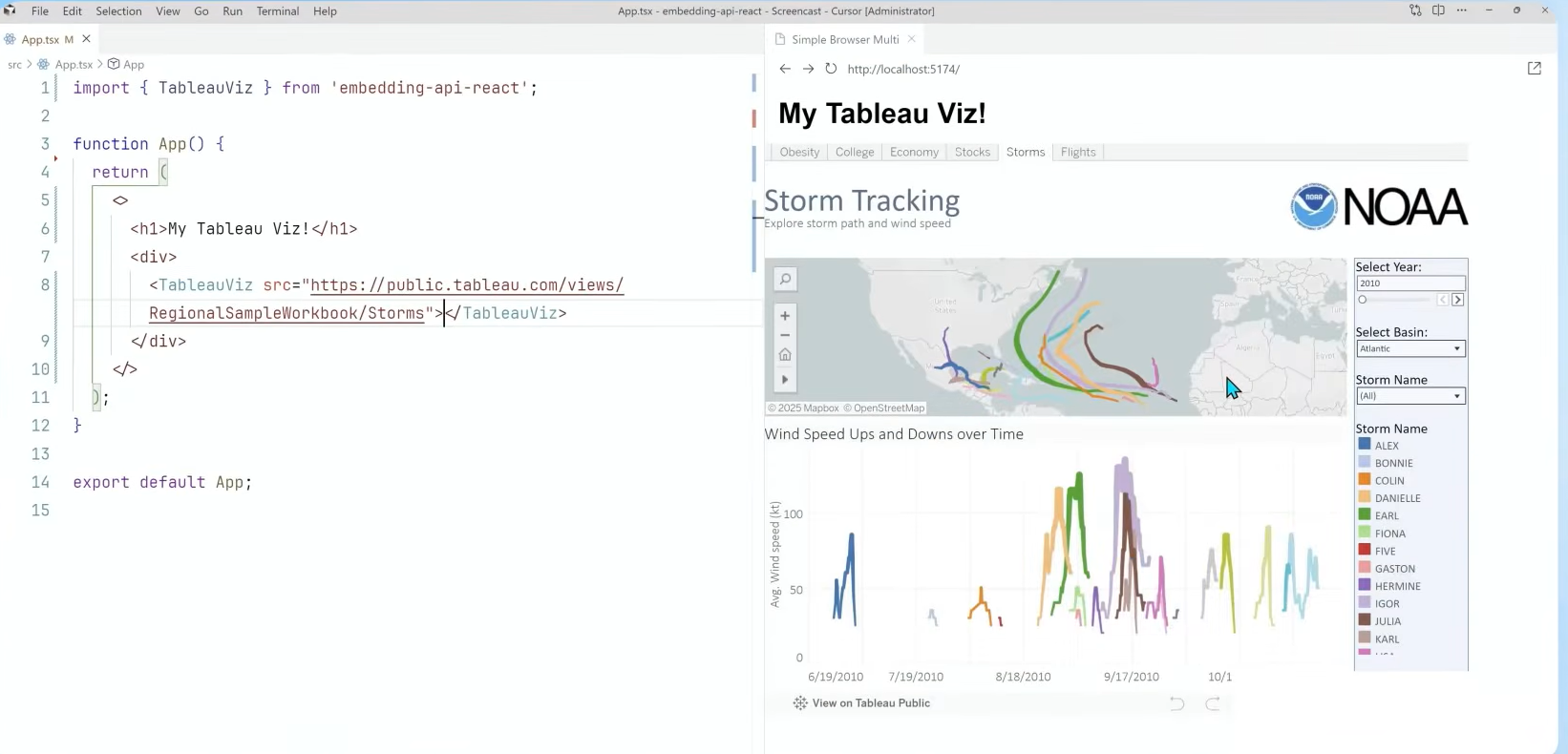Open page in external browser icon
Screen dimensions: 1568x754
tap(1535, 69)
